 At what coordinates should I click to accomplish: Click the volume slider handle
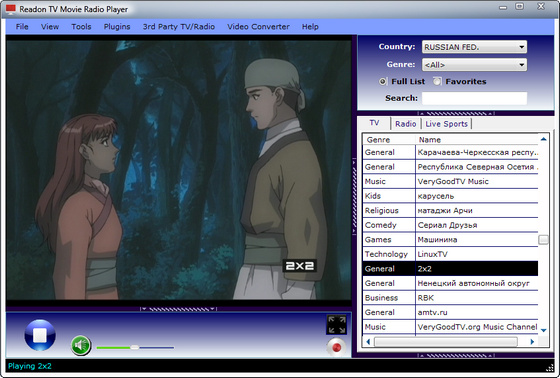[135, 347]
